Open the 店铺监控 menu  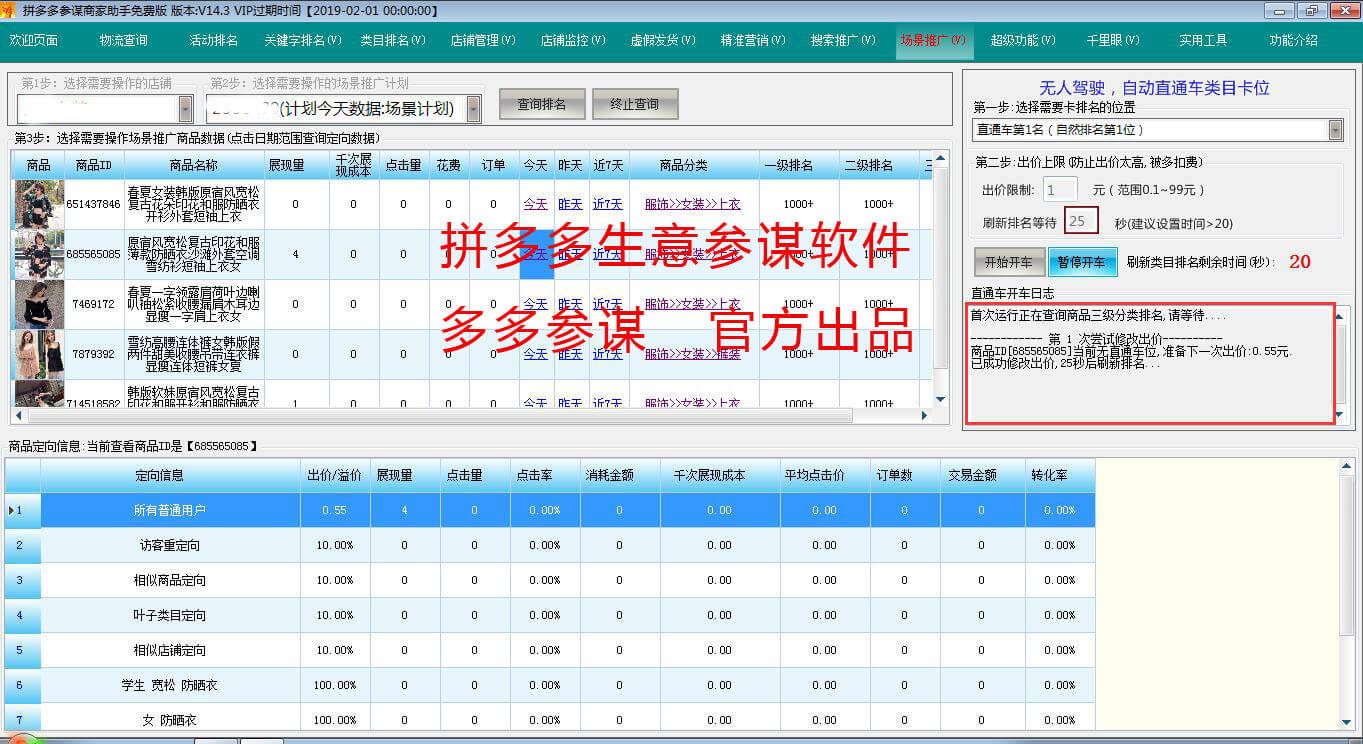click(573, 41)
